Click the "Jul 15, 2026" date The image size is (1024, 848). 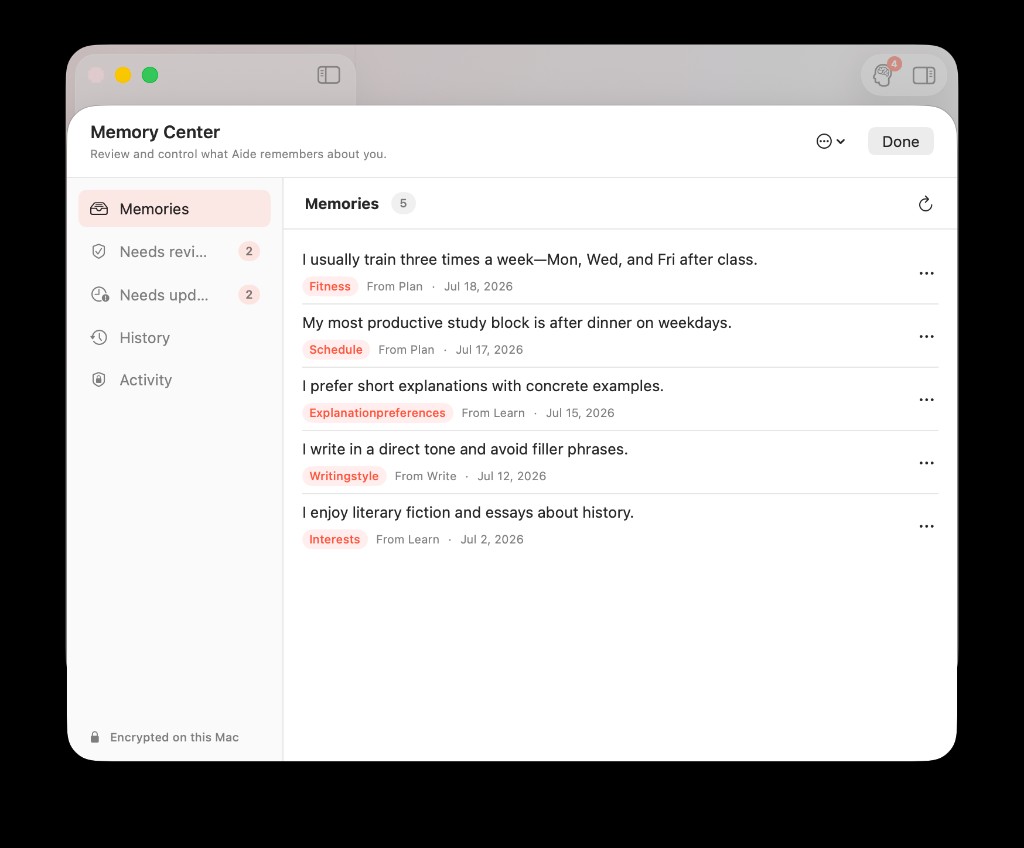click(x=580, y=413)
